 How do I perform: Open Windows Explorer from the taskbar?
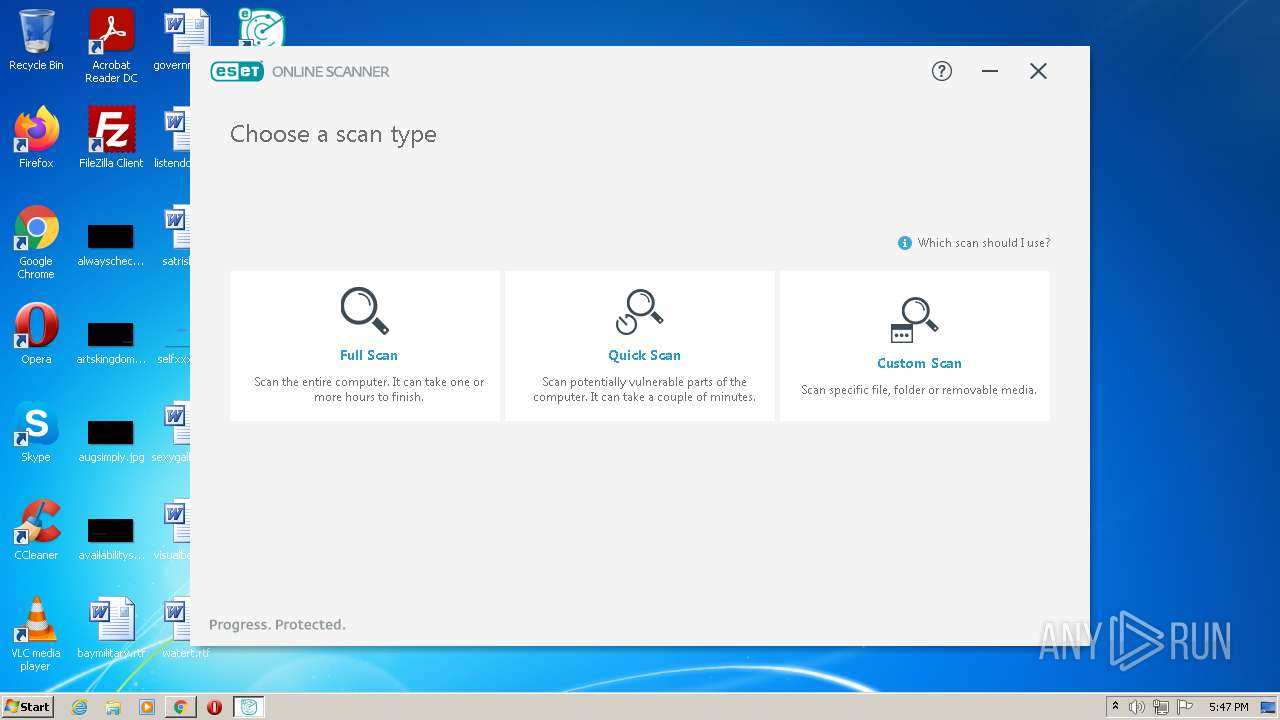click(113, 707)
